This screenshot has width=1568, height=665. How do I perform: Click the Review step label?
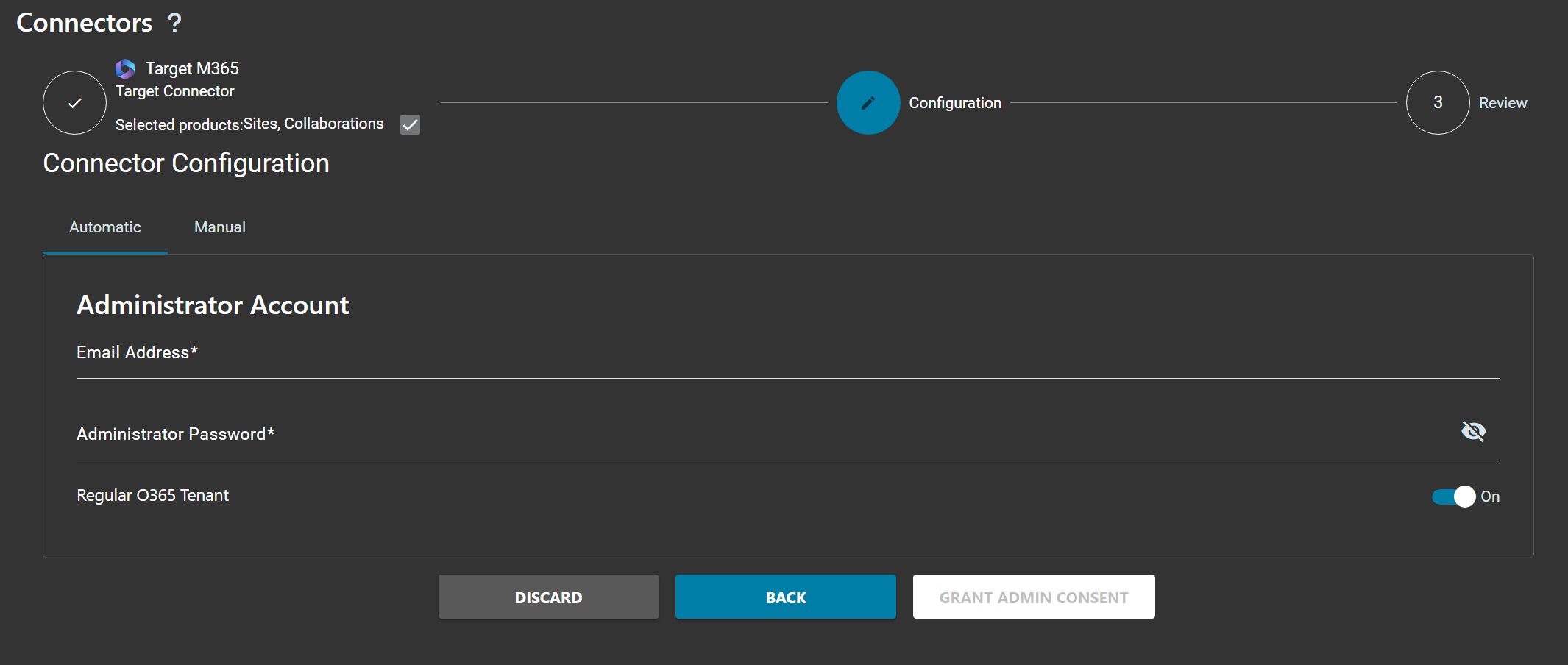coord(1503,102)
